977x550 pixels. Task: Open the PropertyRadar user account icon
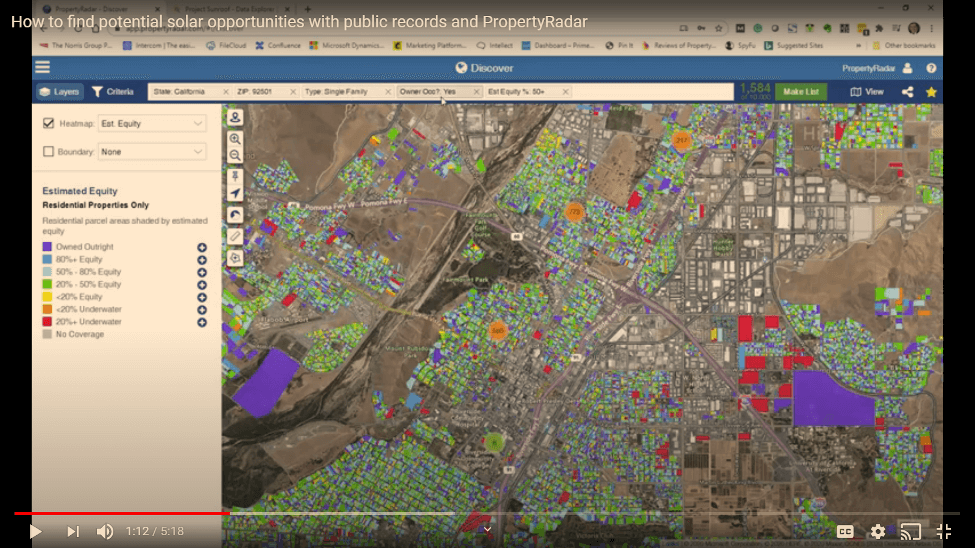pyautogui.click(x=907, y=68)
